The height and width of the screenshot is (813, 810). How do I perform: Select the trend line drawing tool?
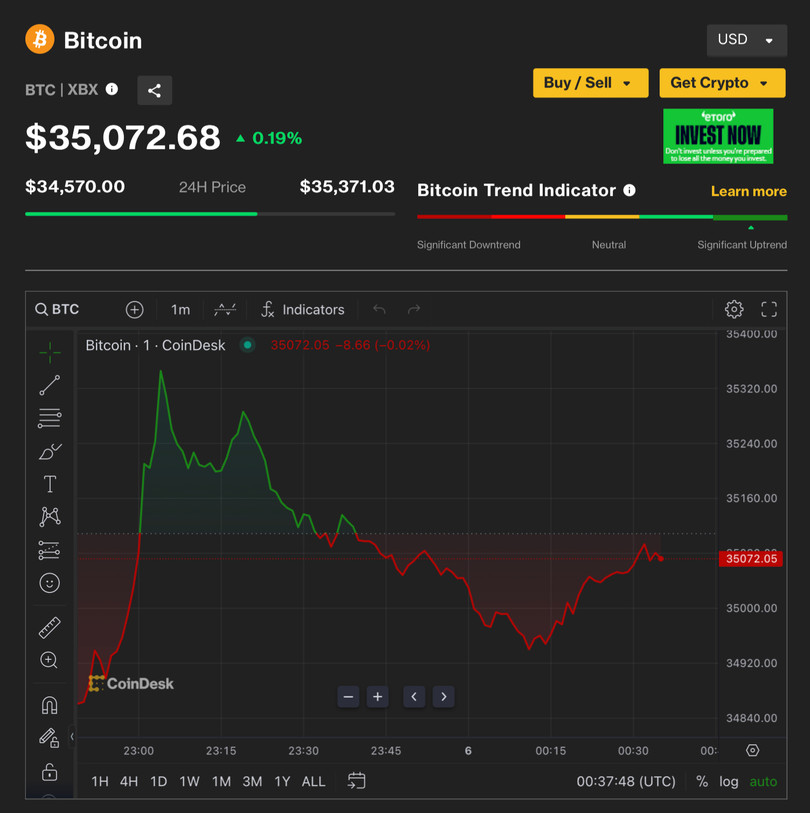click(49, 385)
